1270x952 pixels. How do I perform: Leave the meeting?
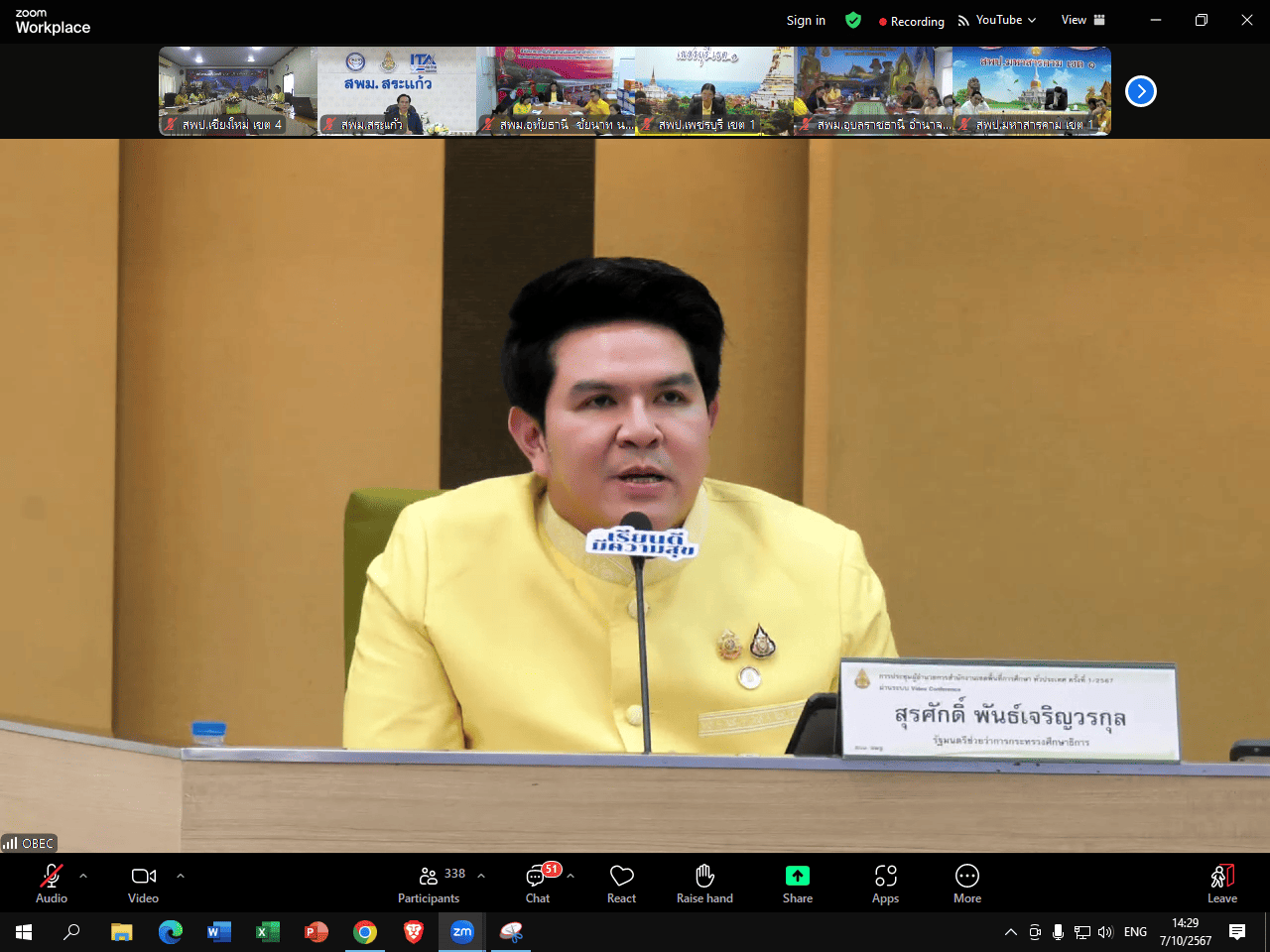[1222, 884]
